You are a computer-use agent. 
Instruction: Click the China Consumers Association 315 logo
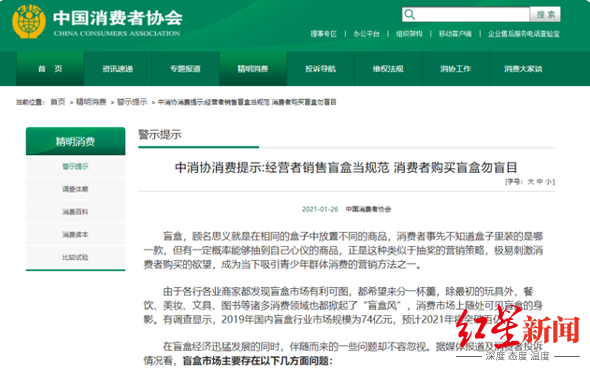point(29,21)
